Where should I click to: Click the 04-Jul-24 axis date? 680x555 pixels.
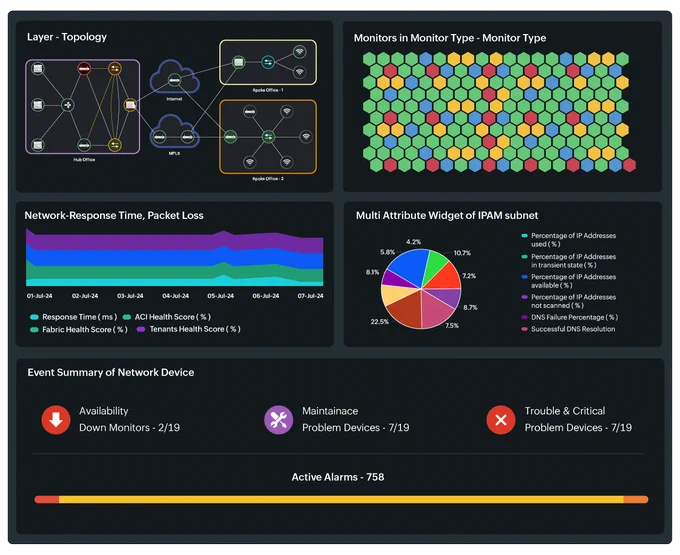pyautogui.click(x=176, y=296)
